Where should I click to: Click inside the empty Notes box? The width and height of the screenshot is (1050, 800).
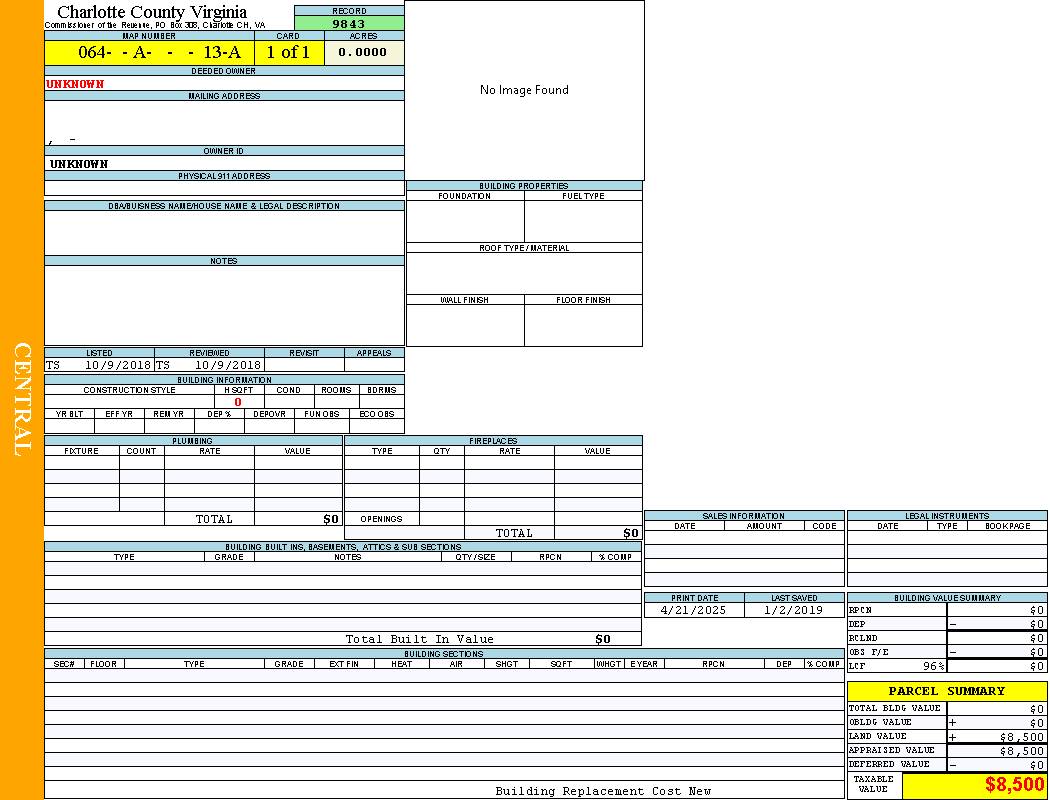pos(224,305)
